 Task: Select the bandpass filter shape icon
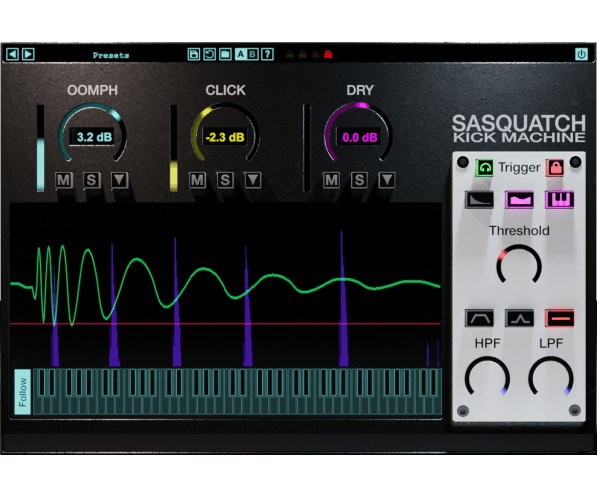coord(479,318)
